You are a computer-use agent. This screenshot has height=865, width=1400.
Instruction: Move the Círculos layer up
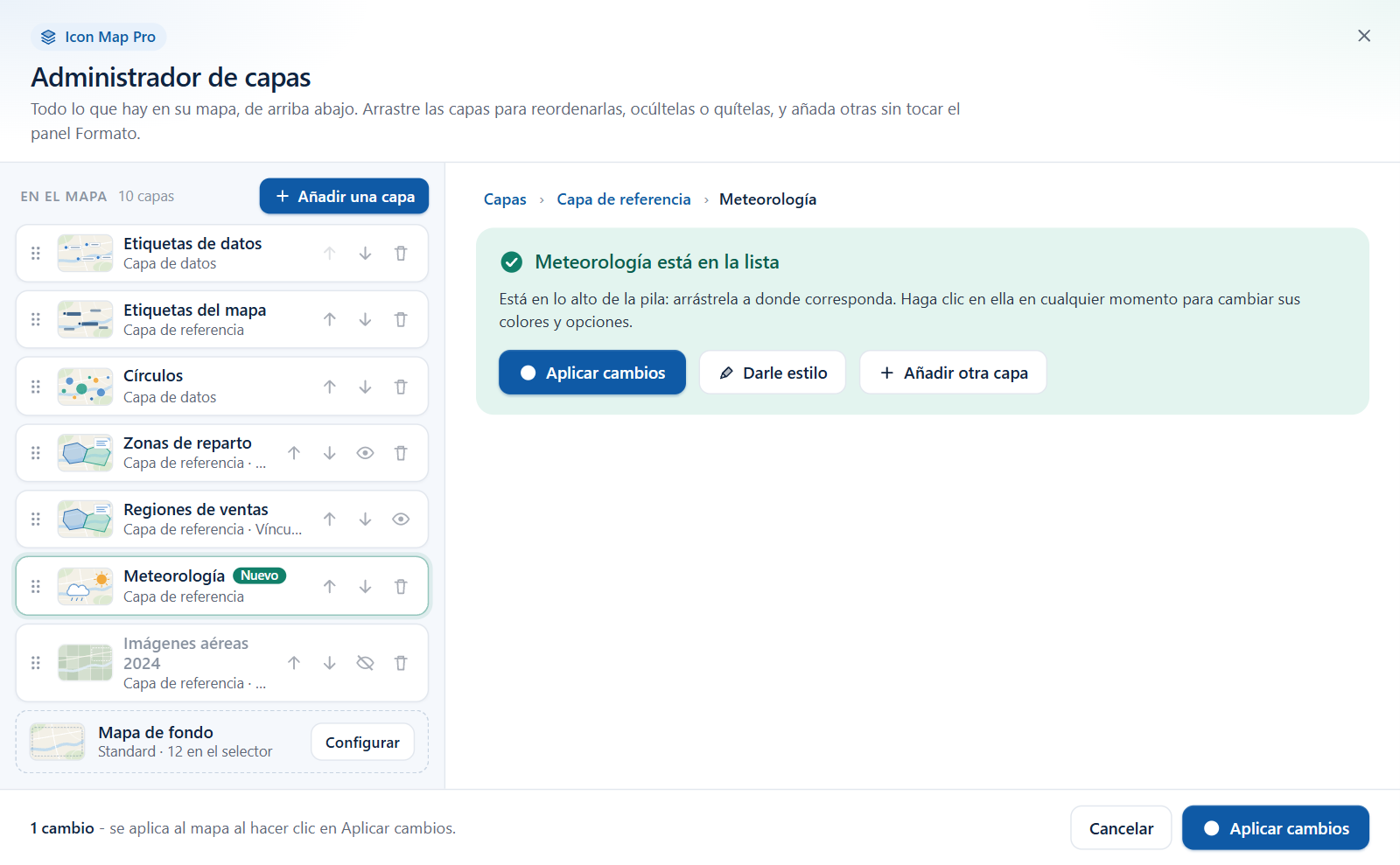[x=330, y=387]
